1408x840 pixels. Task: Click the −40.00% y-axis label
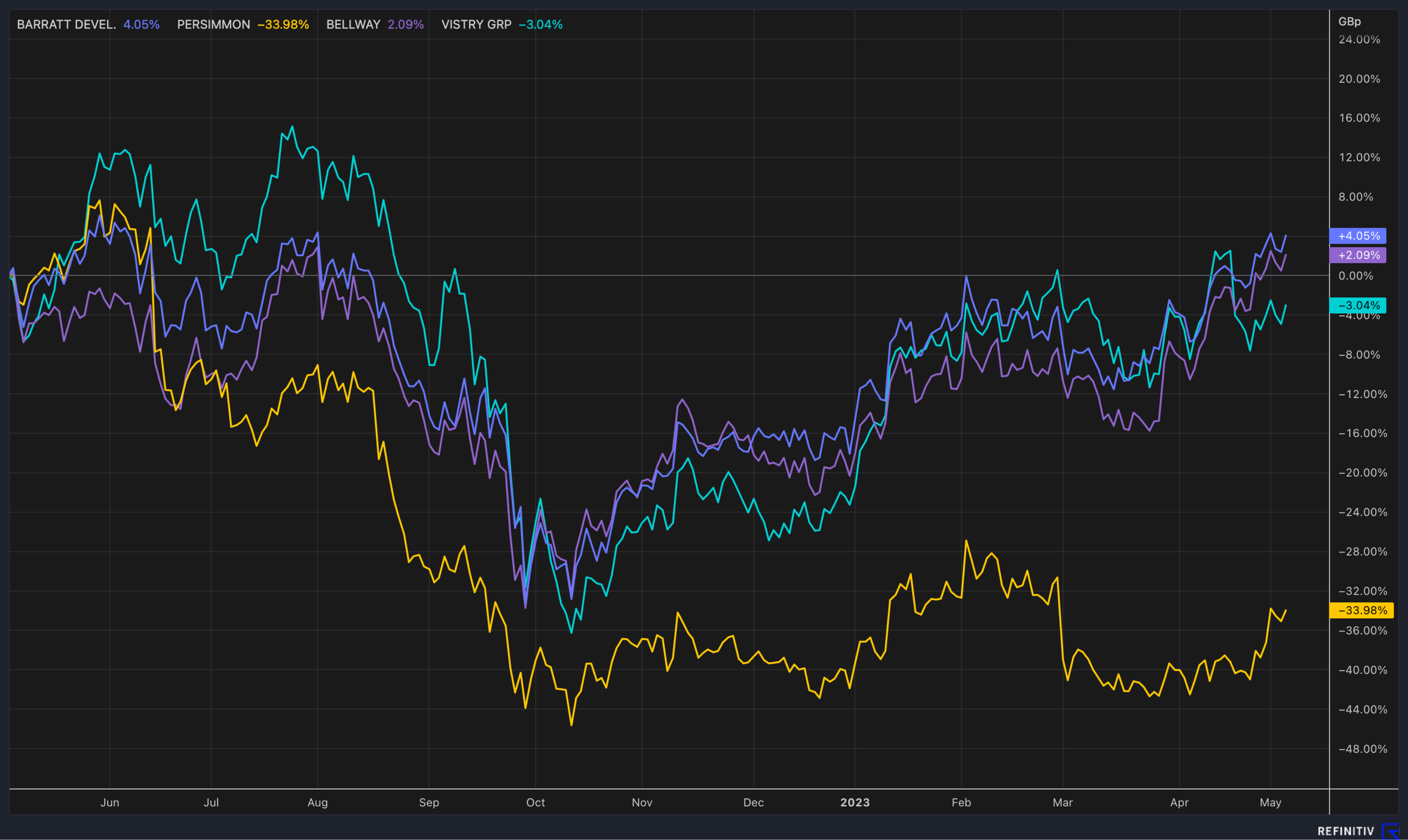(1363, 670)
